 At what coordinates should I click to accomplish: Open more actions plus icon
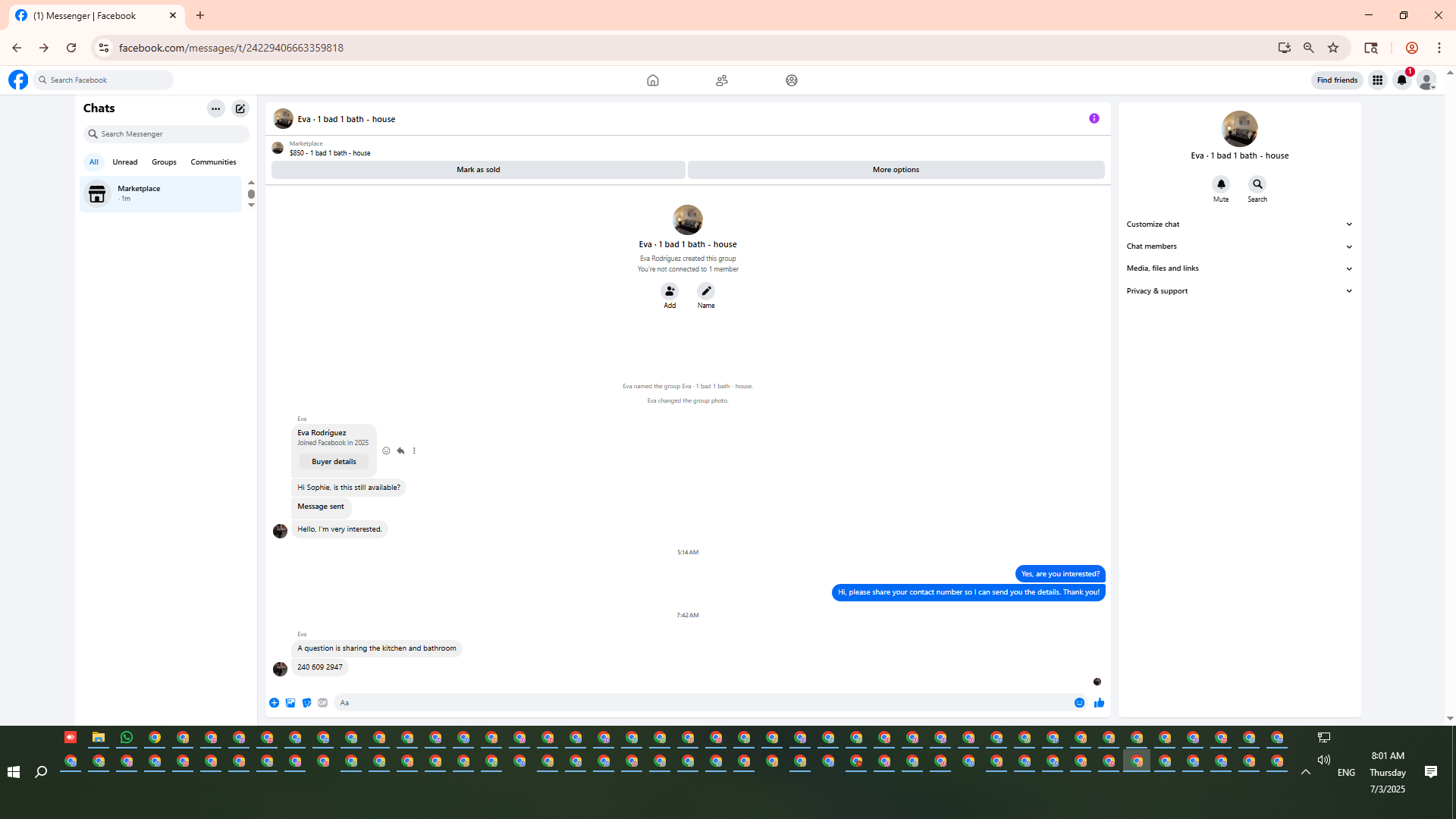point(274,703)
